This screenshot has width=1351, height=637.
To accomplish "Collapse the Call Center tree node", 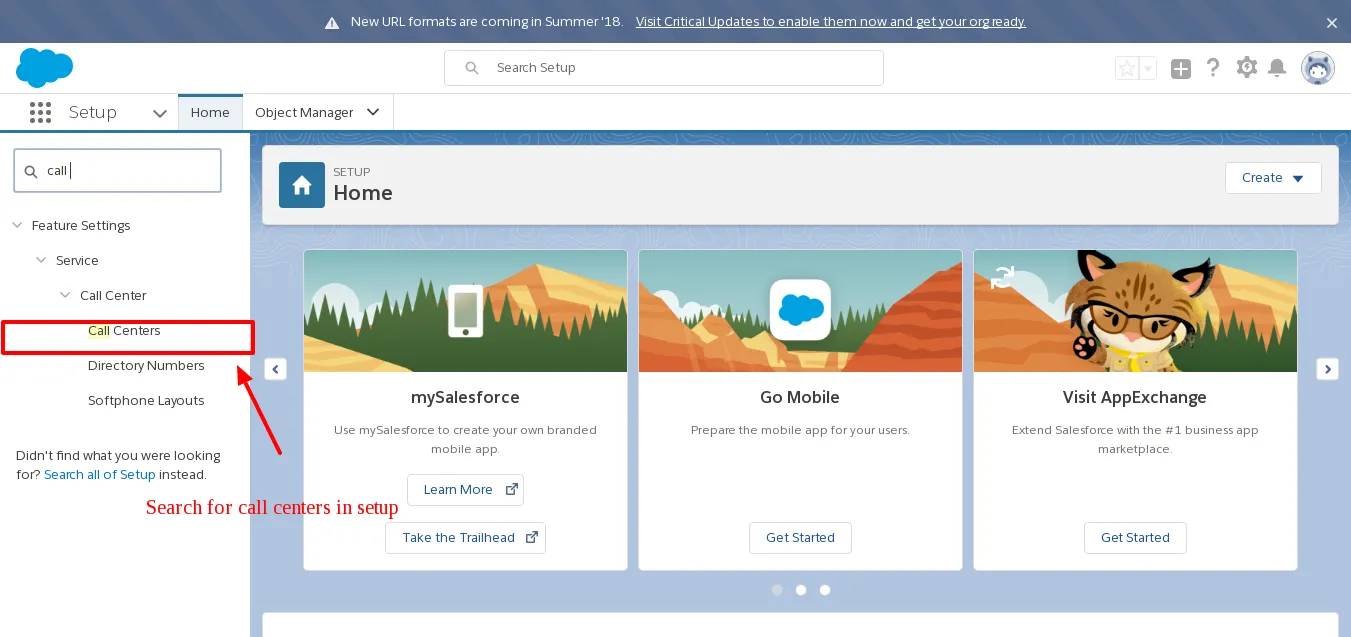I will coord(65,296).
